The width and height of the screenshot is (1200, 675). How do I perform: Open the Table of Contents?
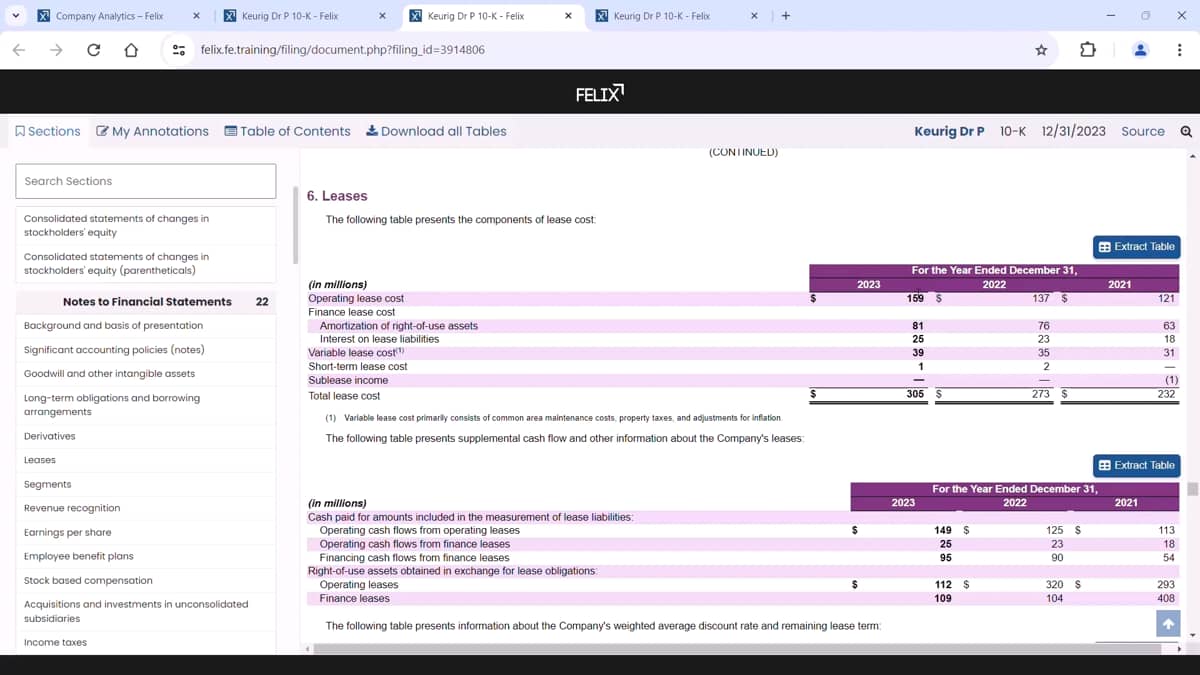pyautogui.click(x=288, y=131)
